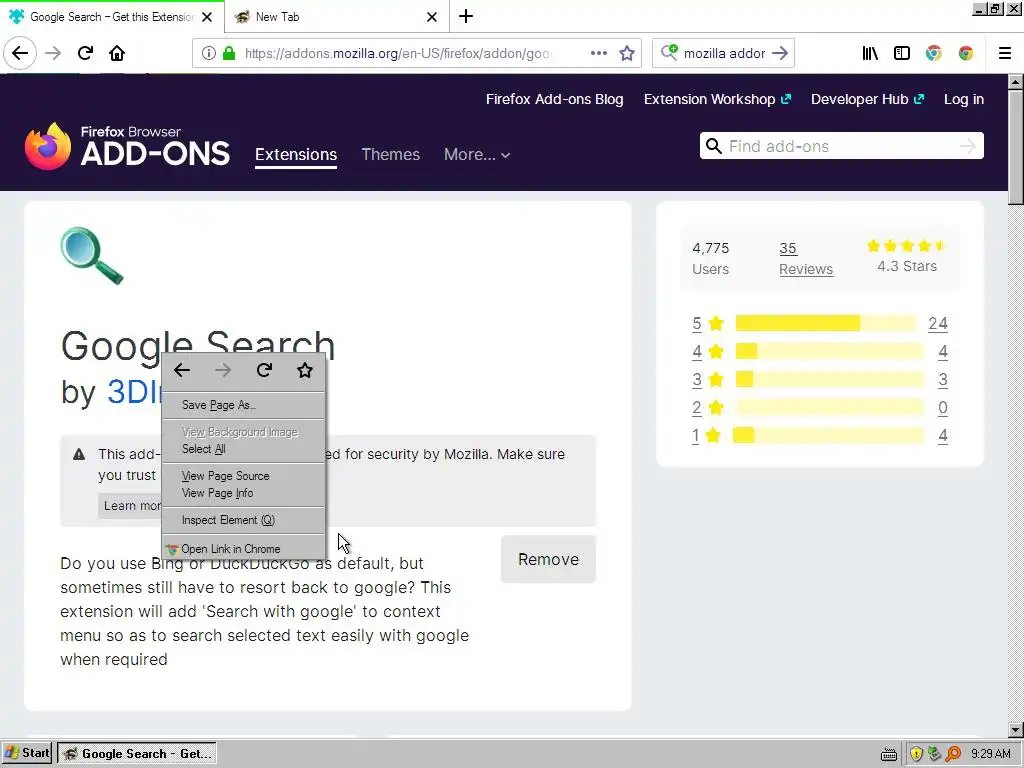Open the Extensions navigation tab
This screenshot has height=768, width=1024.
(x=296, y=155)
